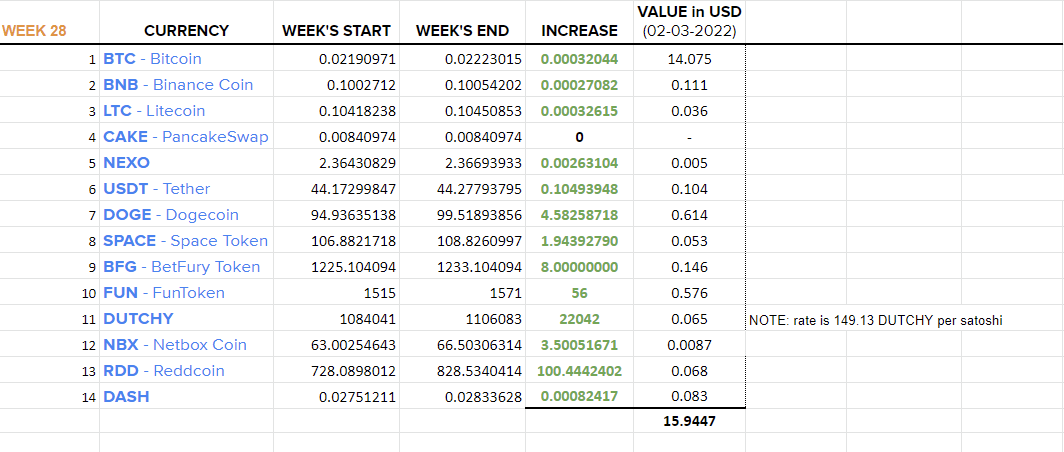1064x452 pixels.
Task: Select NEXO USD value 0.005
Action: [x=689, y=163]
